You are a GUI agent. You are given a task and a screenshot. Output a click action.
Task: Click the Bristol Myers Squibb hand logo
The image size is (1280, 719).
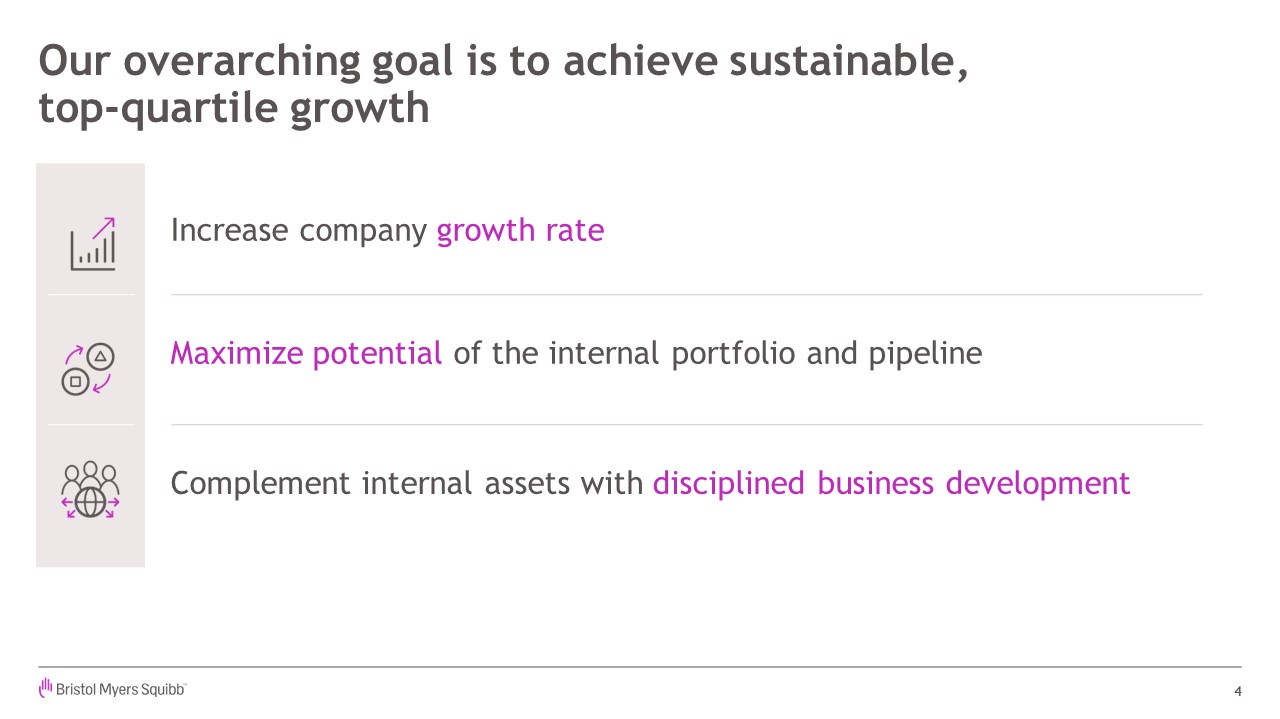point(45,687)
